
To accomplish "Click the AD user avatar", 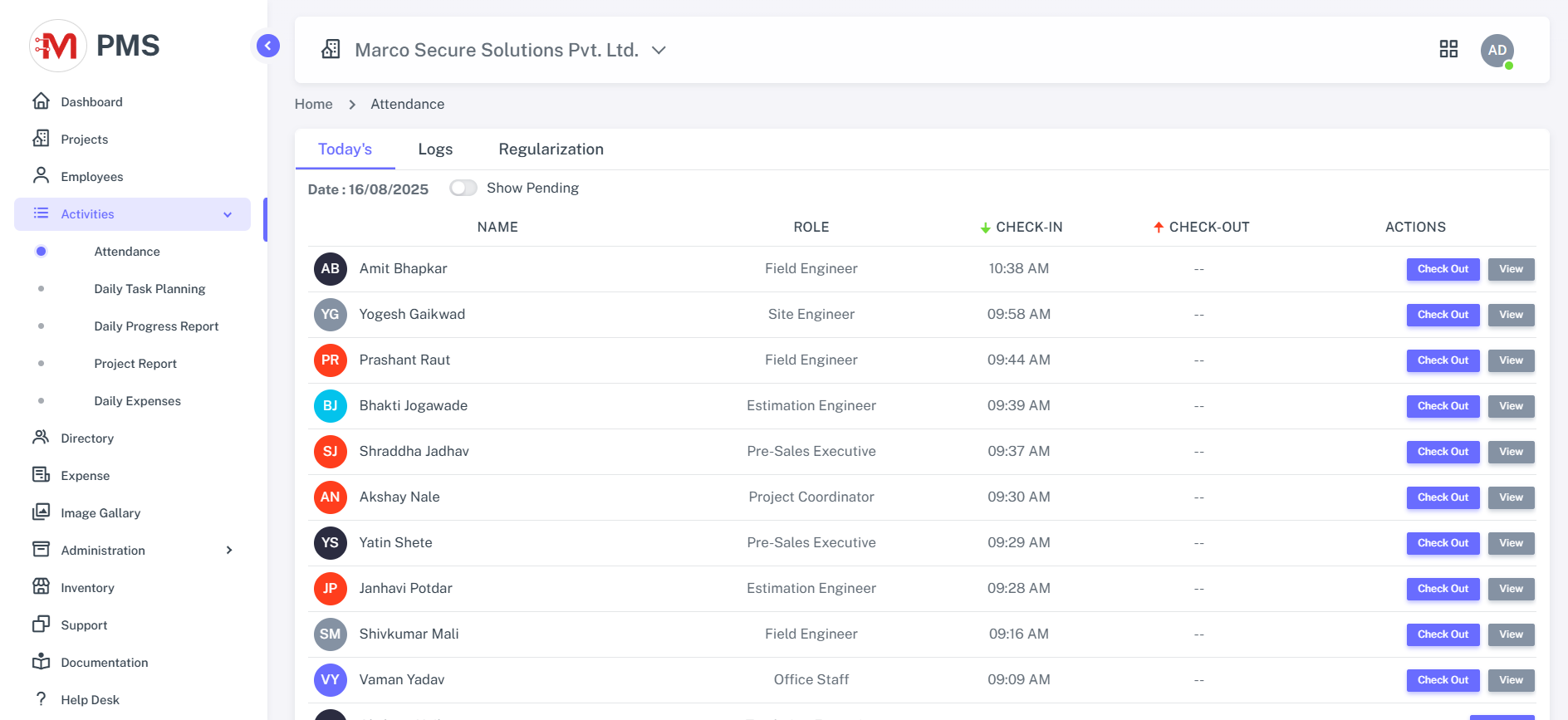I will tap(1497, 51).
